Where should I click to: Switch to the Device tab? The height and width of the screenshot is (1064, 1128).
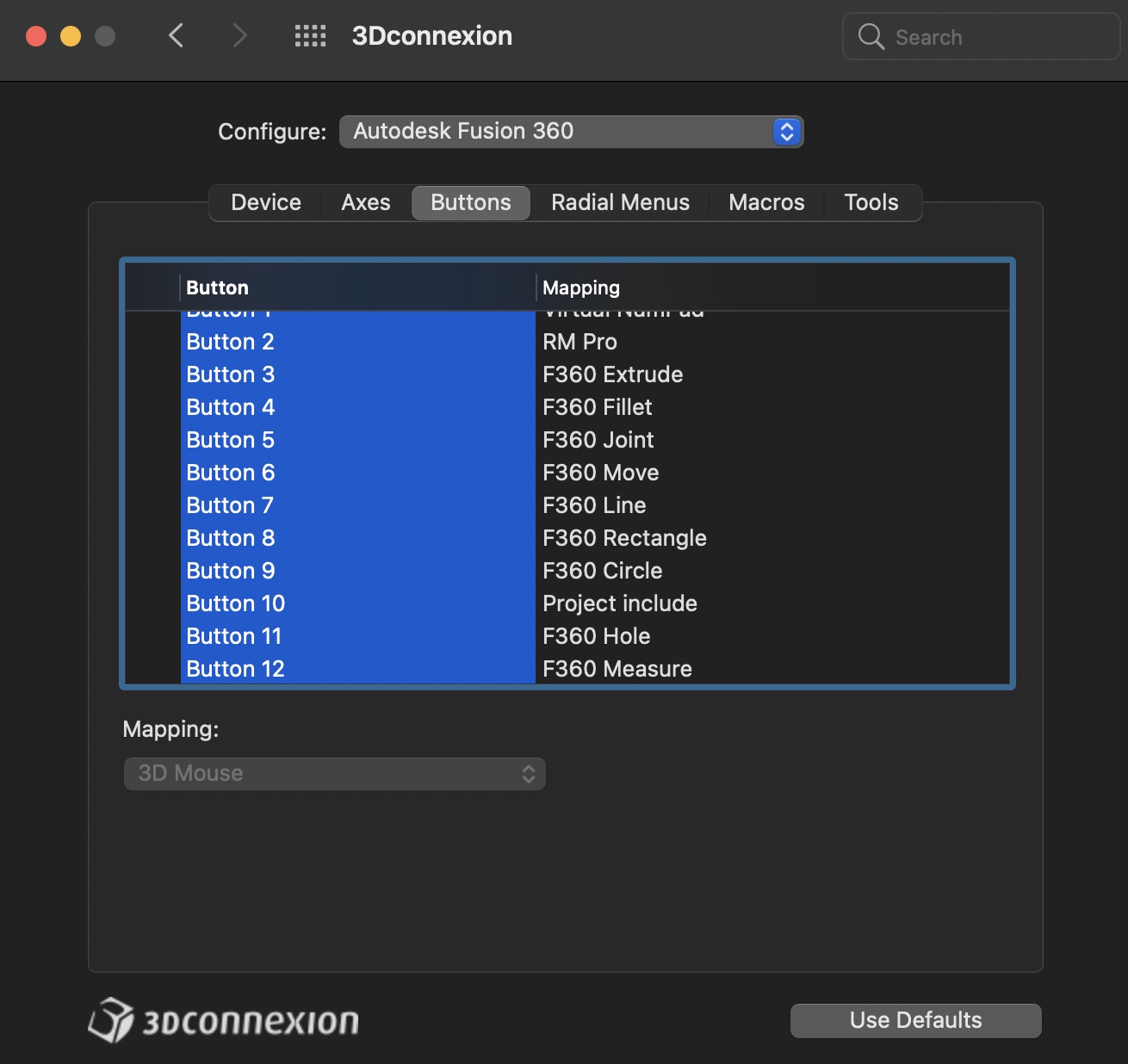[x=266, y=202]
